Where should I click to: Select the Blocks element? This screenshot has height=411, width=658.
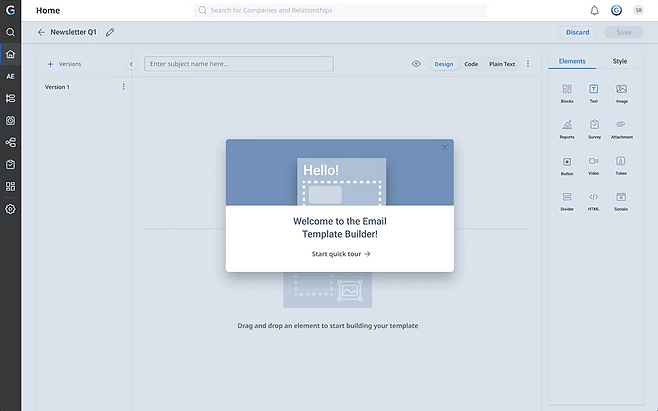coord(567,93)
